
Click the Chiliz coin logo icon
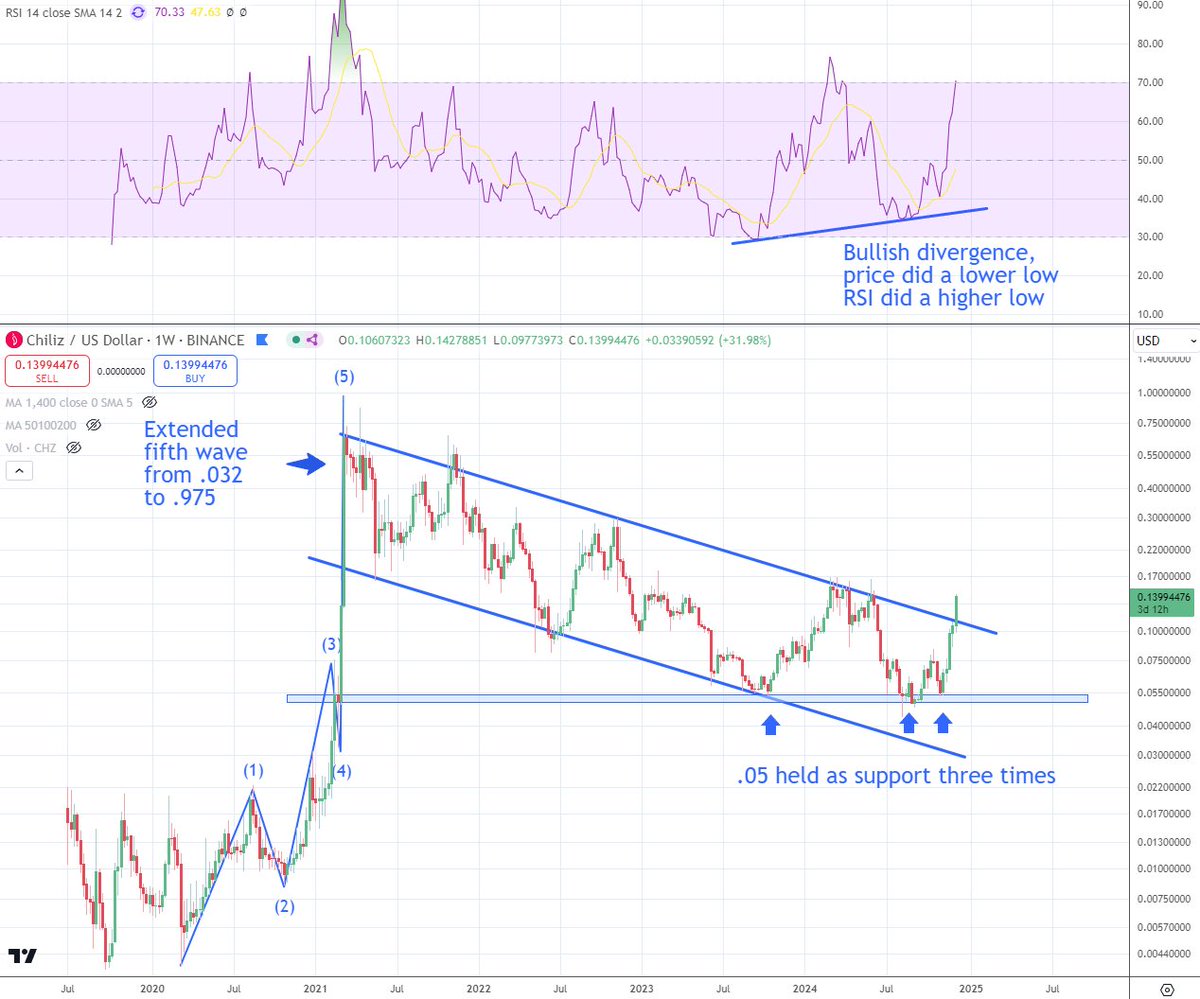14,340
